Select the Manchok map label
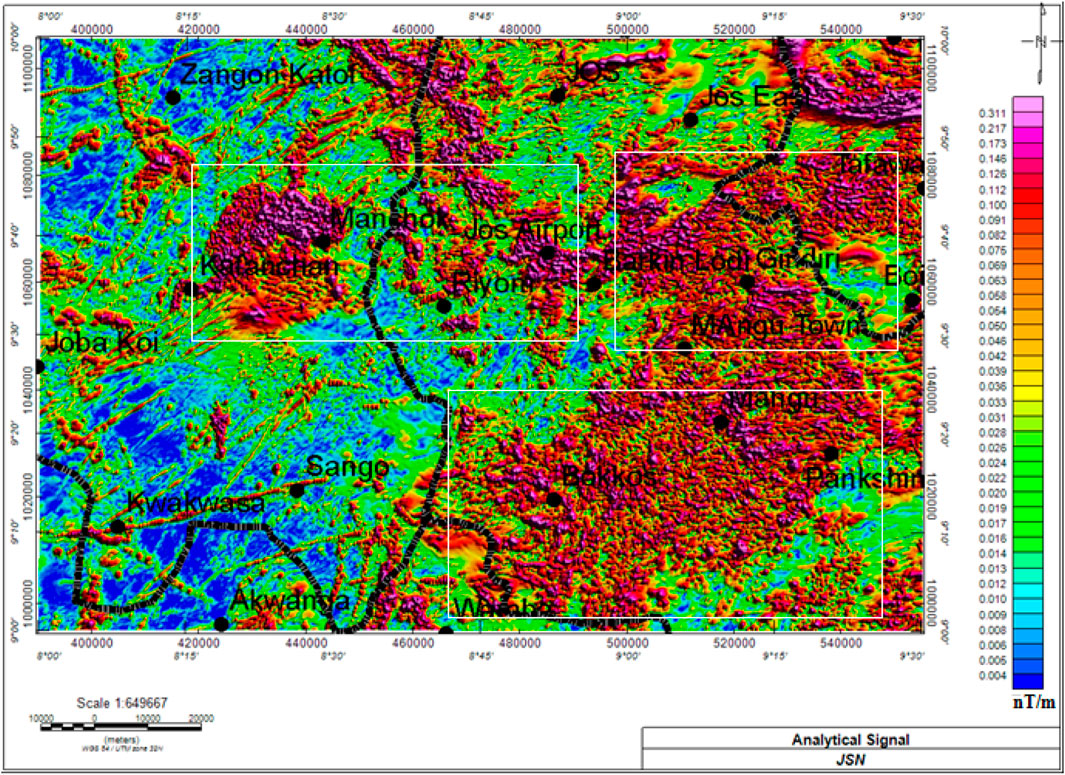Image resolution: width=1065 pixels, height=775 pixels. pyautogui.click(x=391, y=219)
